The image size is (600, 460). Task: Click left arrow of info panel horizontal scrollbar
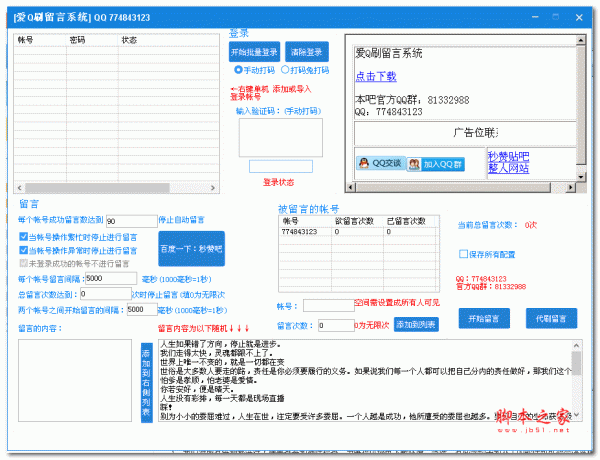(350, 187)
